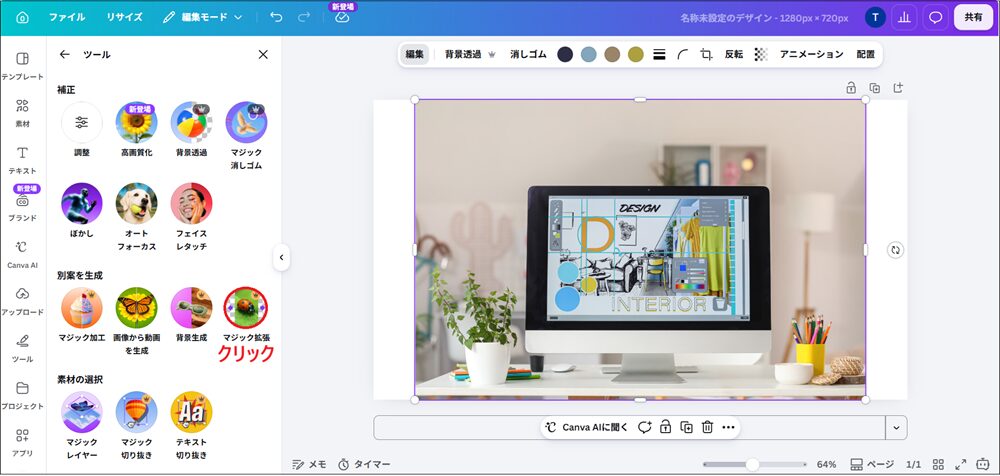Open the テンプレート sidebar tab

[x=22, y=66]
